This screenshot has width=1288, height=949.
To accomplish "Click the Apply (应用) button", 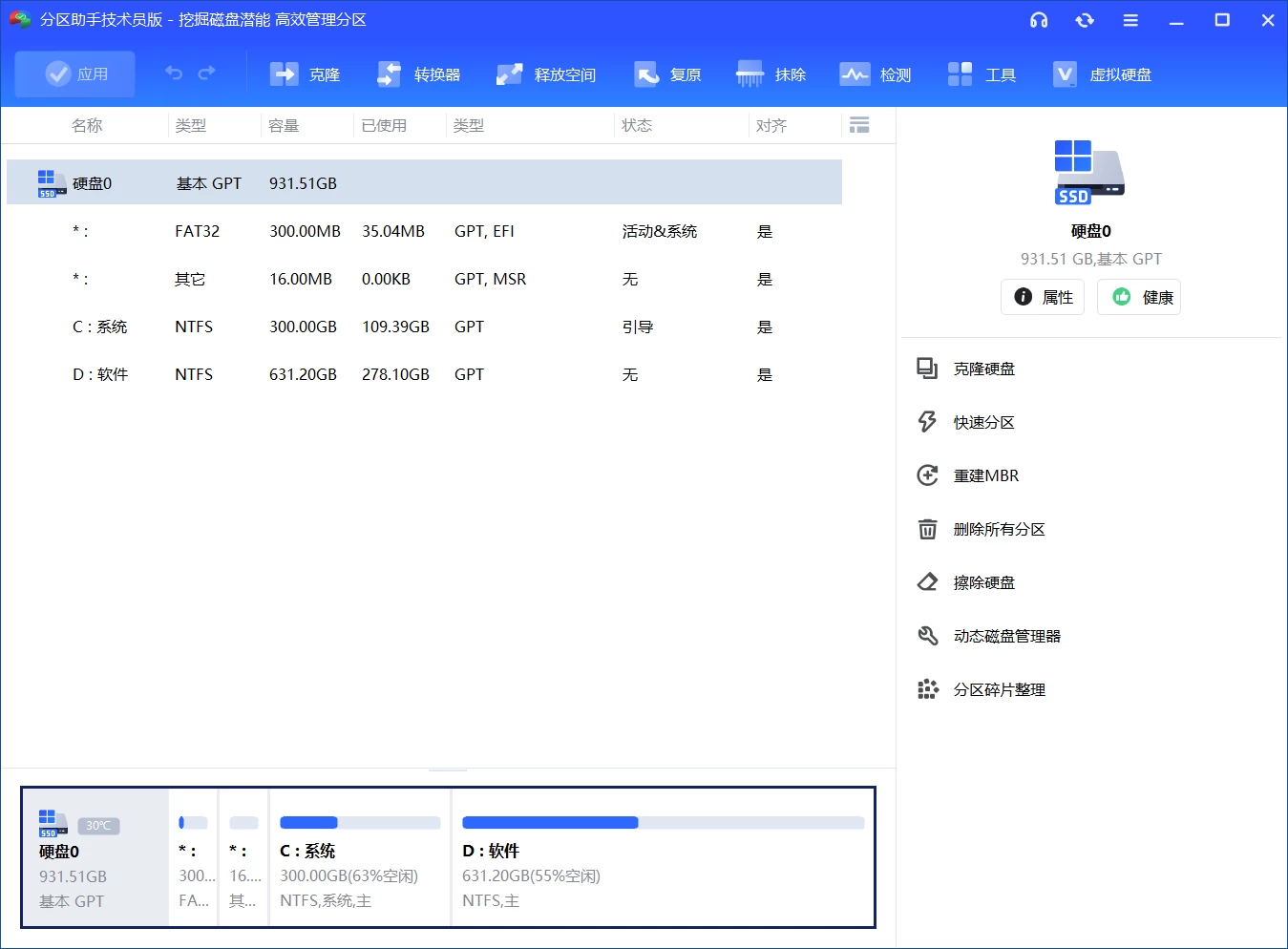I will coord(74,74).
